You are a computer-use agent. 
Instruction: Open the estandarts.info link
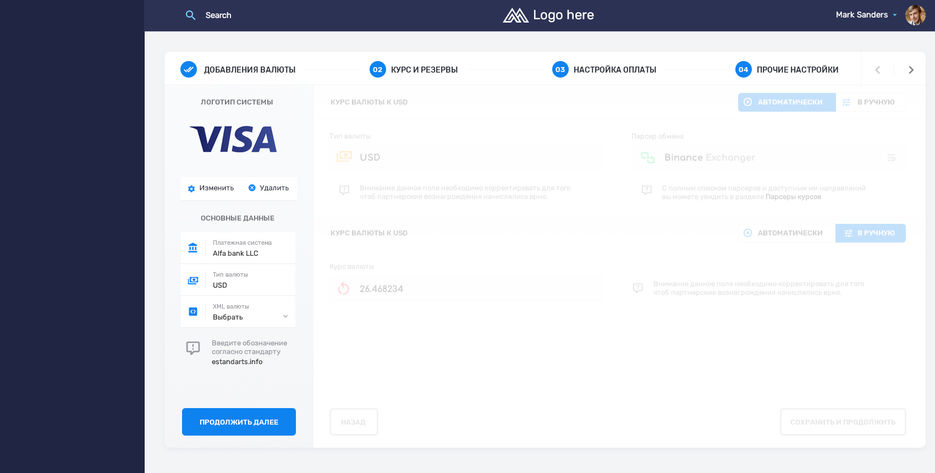[x=237, y=361]
